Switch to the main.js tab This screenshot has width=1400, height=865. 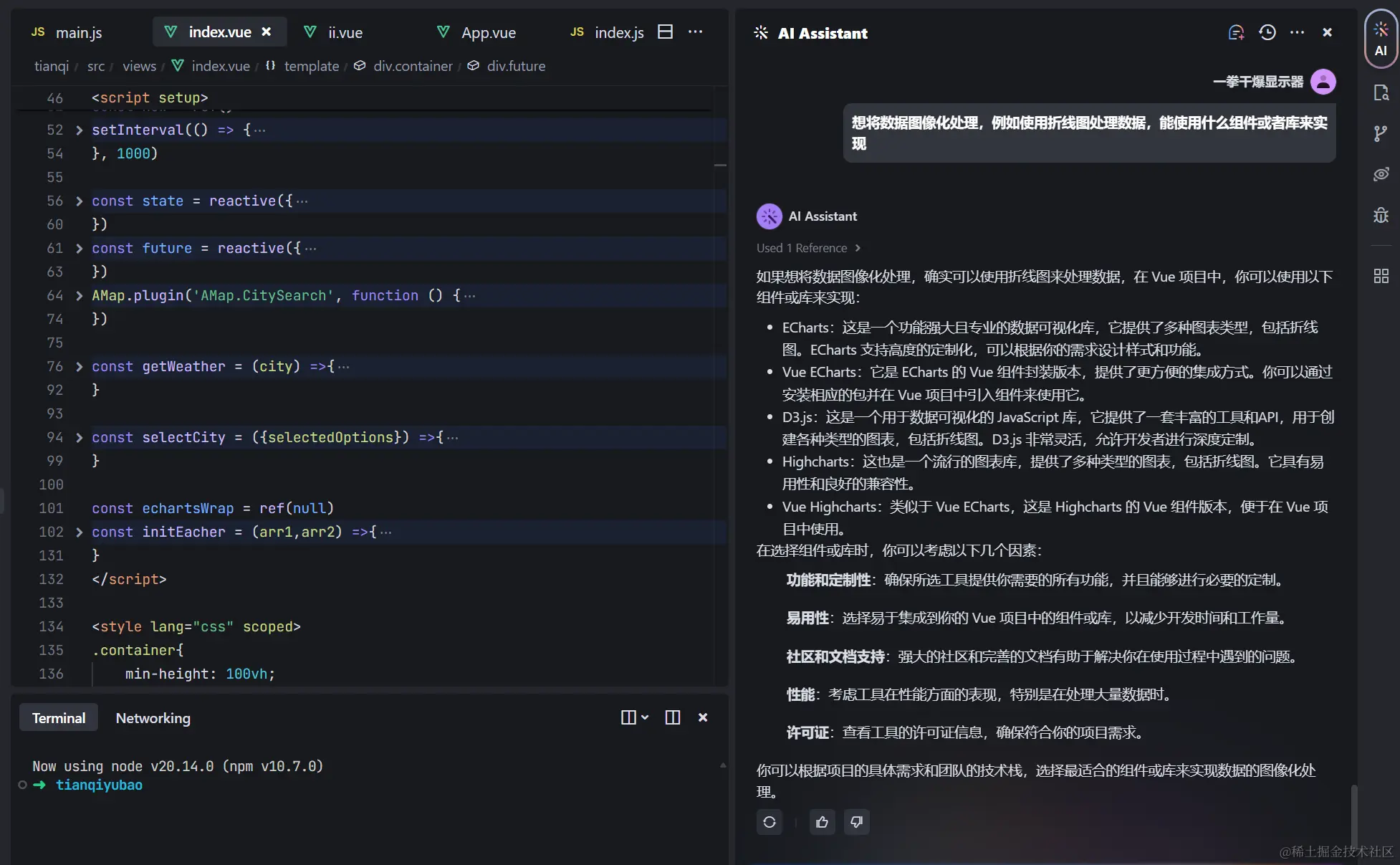click(78, 32)
